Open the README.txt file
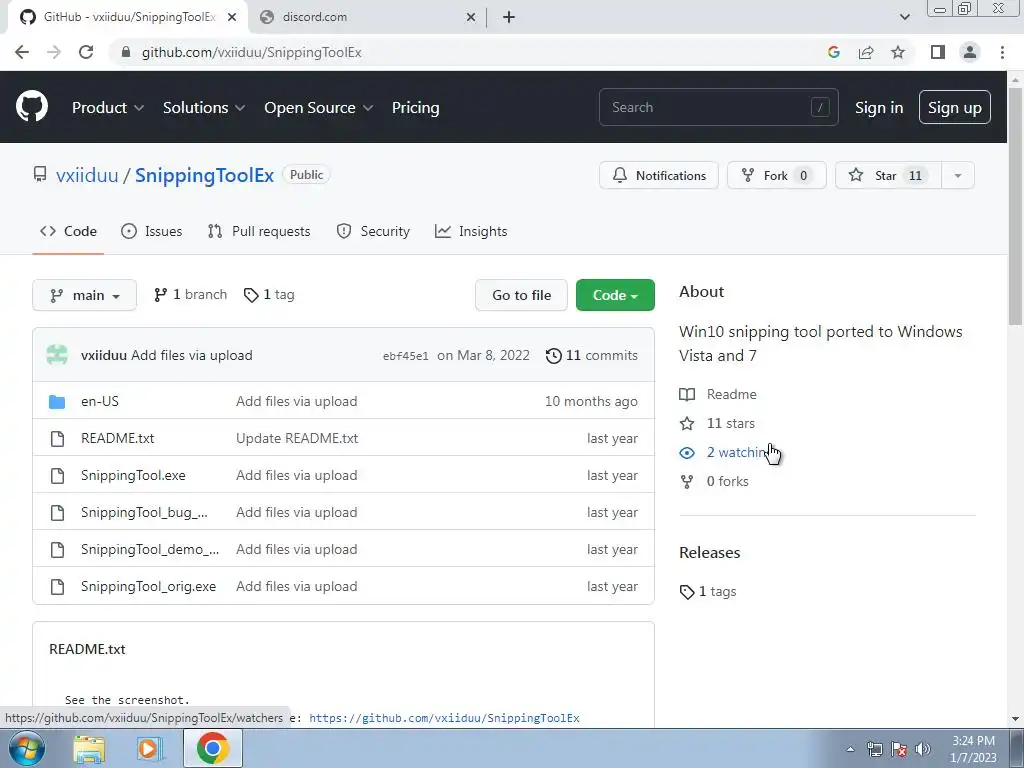 (x=118, y=438)
